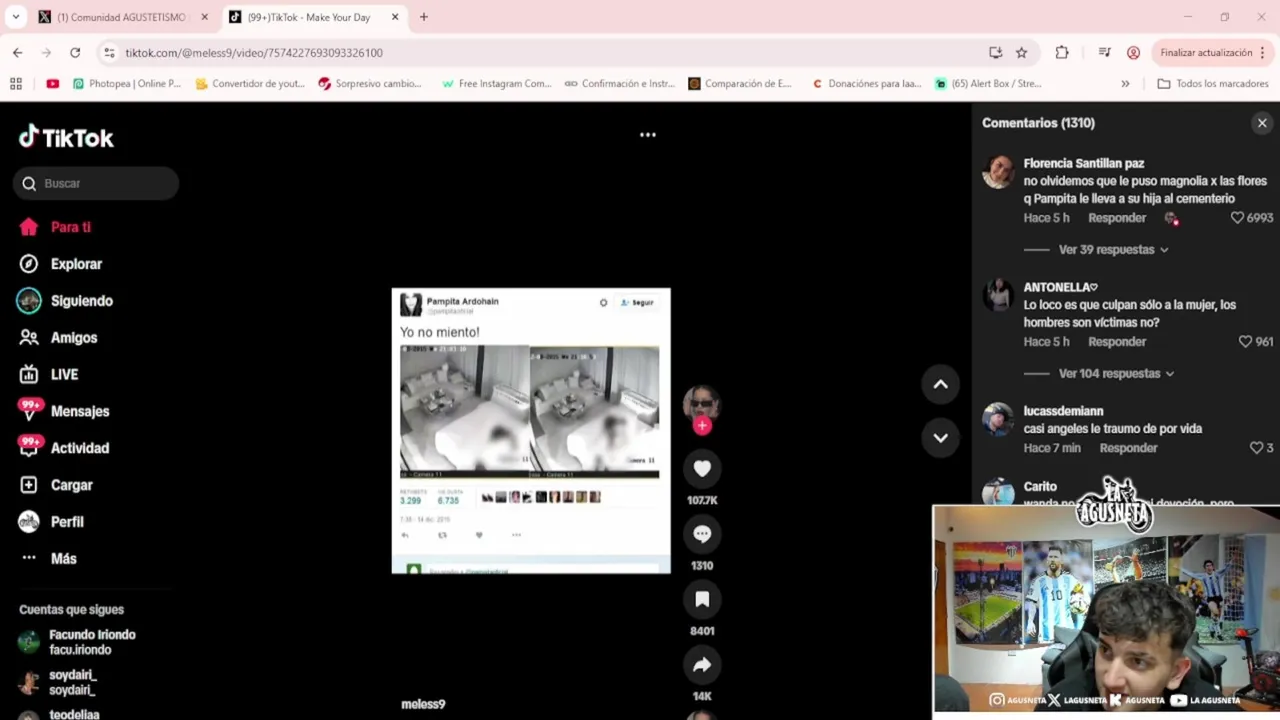This screenshot has width=1280, height=720.
Task: Close the Comentarios panel
Action: point(1262,123)
